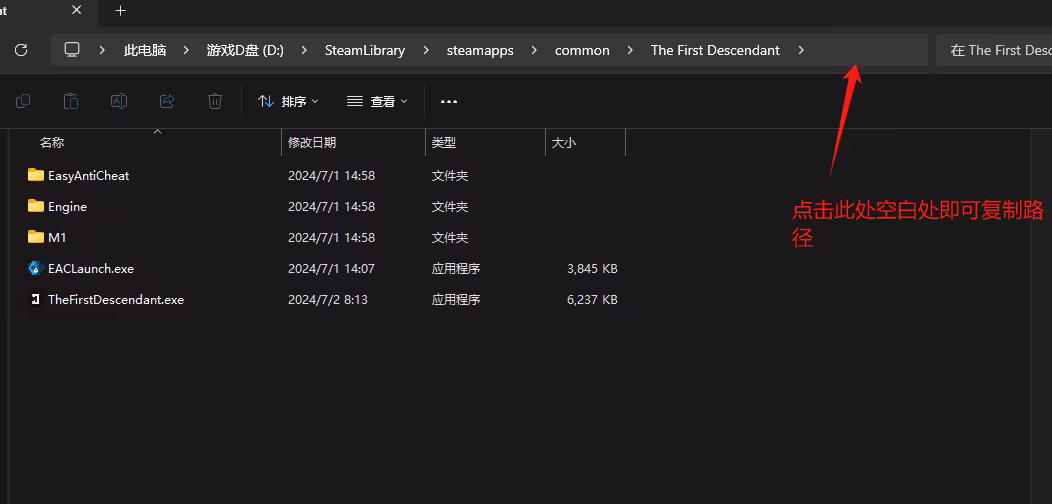Click date 2024/7/2 8:13
Screen dimensions: 1052x504
328,299
